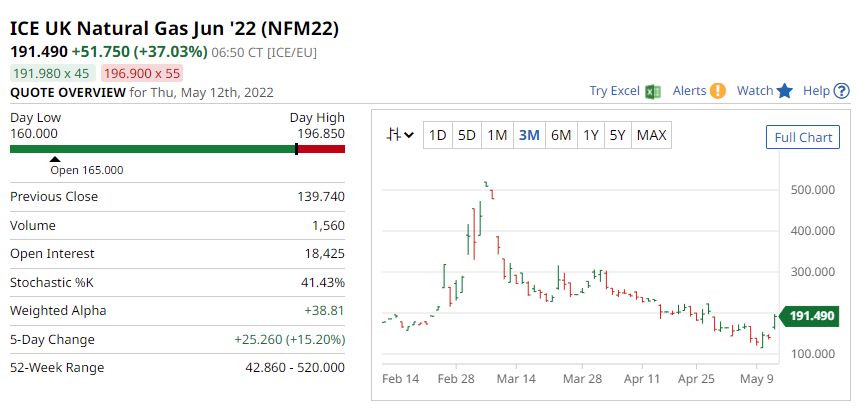Click the Help question mark icon
This screenshot has width=860, height=418.
pyautogui.click(x=841, y=91)
